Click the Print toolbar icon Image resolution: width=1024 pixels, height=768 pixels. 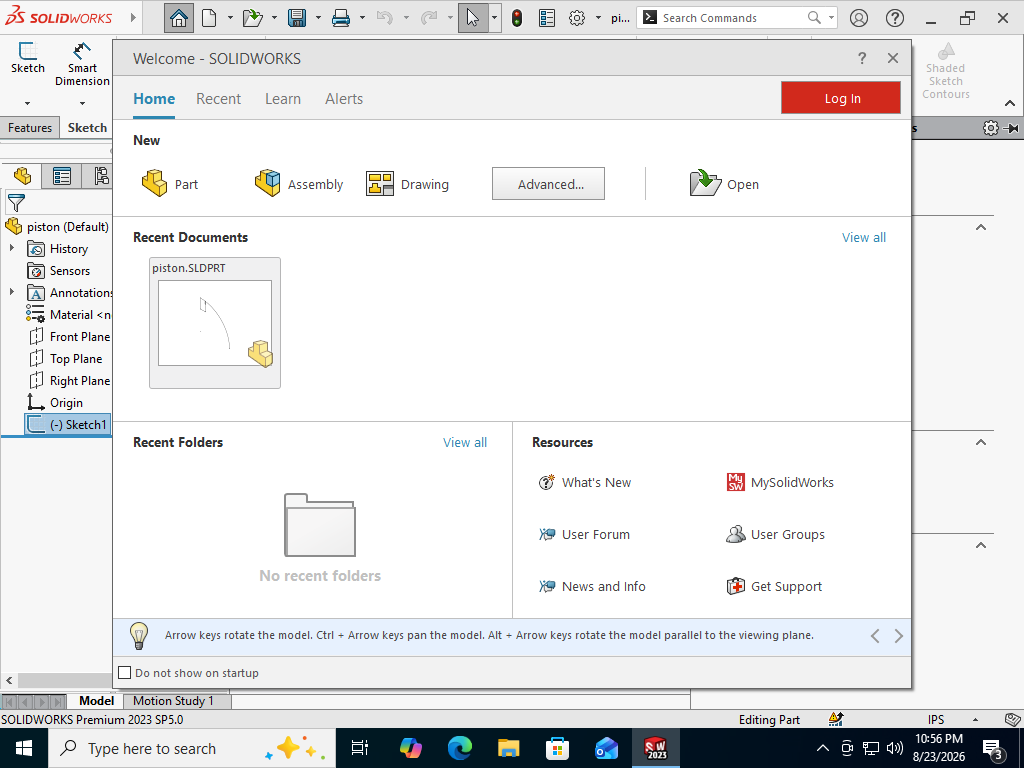click(x=341, y=18)
